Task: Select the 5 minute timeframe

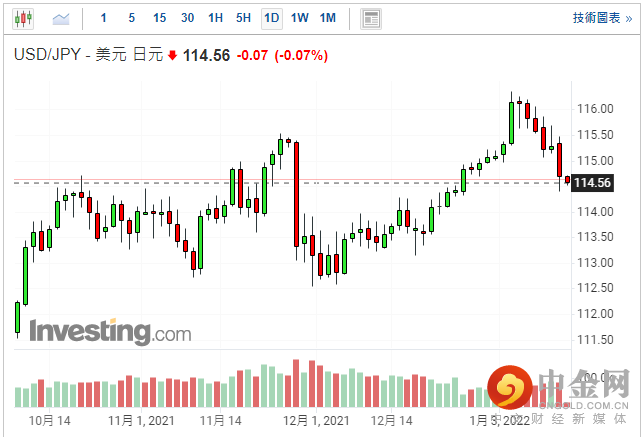Action: tap(131, 18)
